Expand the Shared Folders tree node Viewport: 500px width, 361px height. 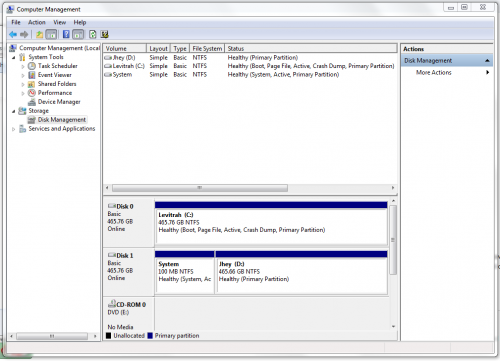[23, 84]
